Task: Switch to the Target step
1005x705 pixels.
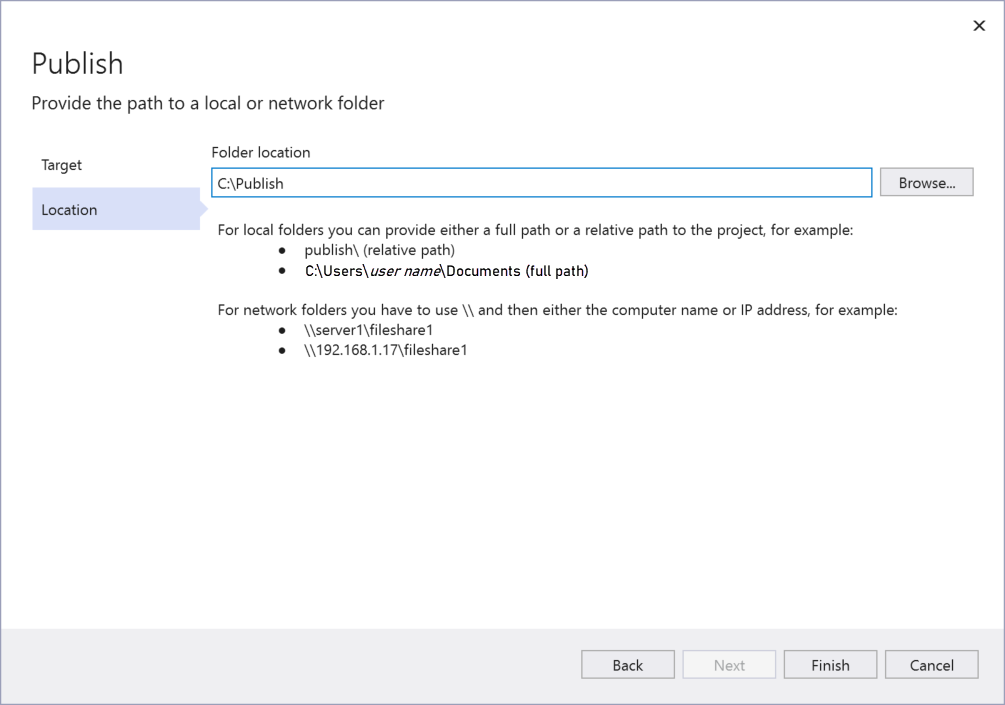Action: pos(61,164)
